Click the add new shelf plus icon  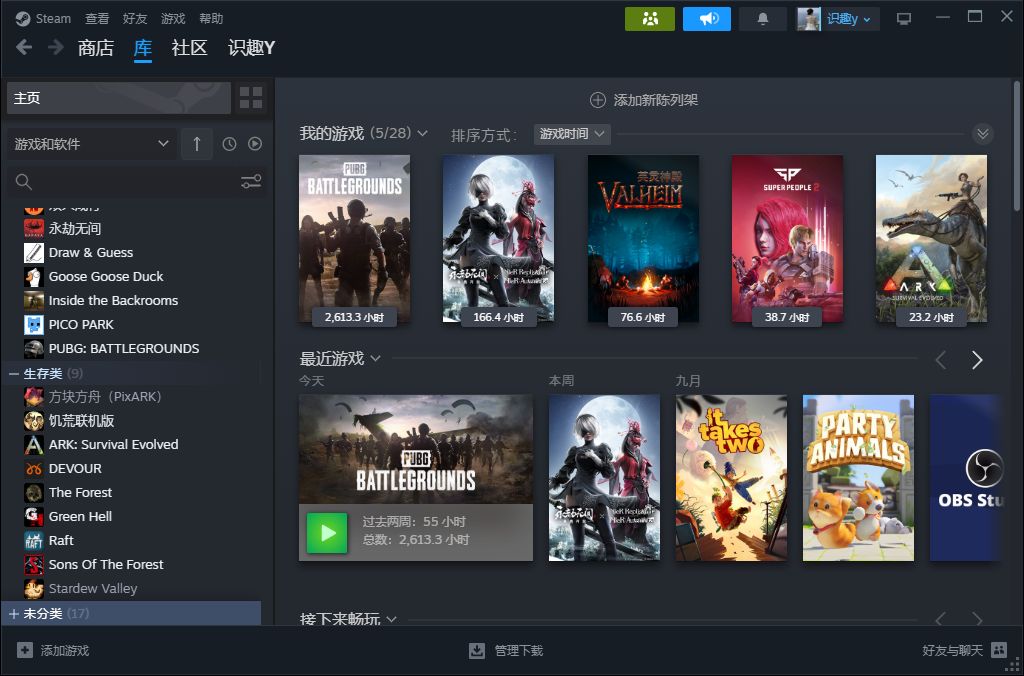pos(598,100)
